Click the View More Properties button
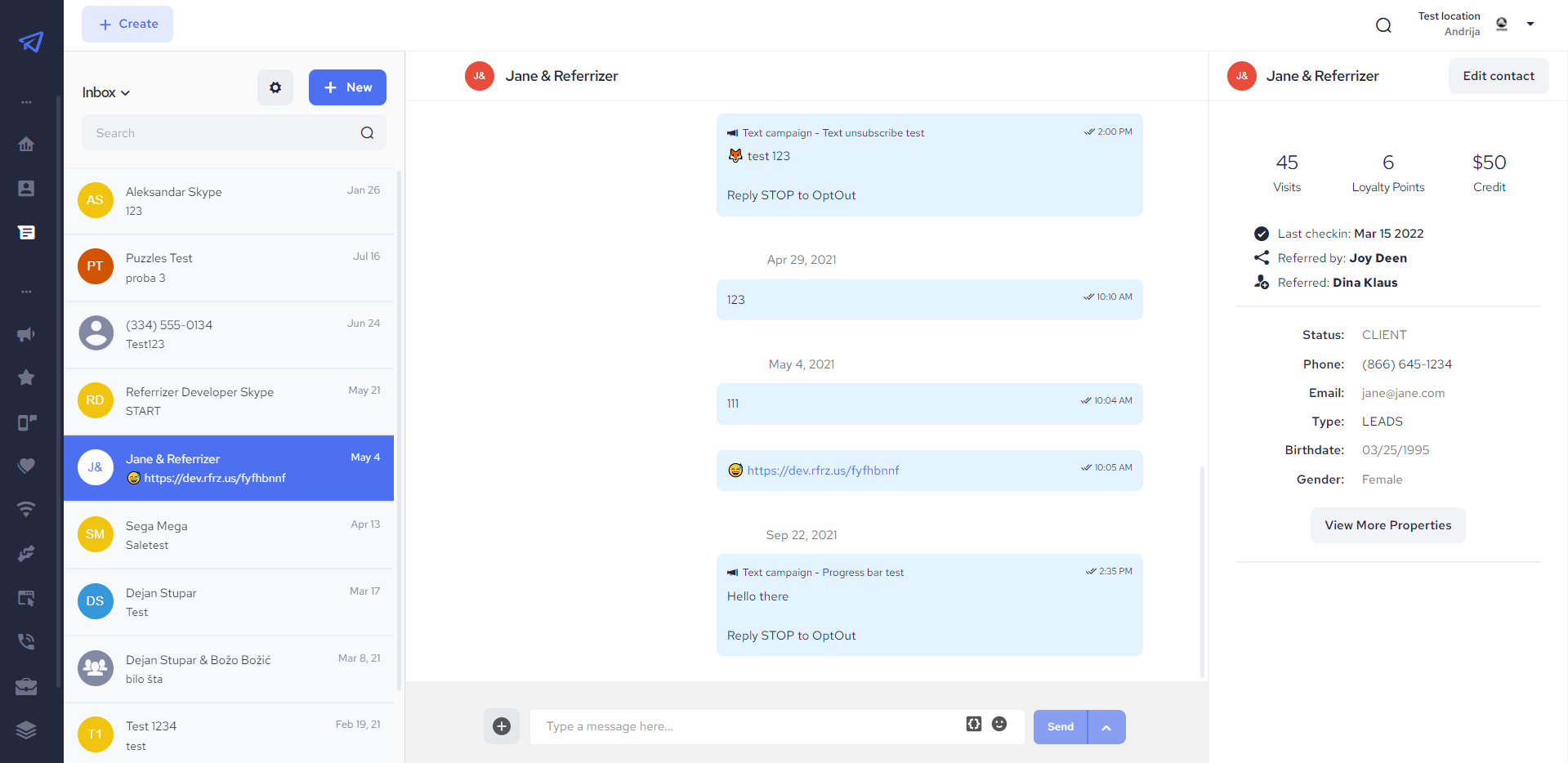The width and height of the screenshot is (1568, 763). tap(1387, 525)
